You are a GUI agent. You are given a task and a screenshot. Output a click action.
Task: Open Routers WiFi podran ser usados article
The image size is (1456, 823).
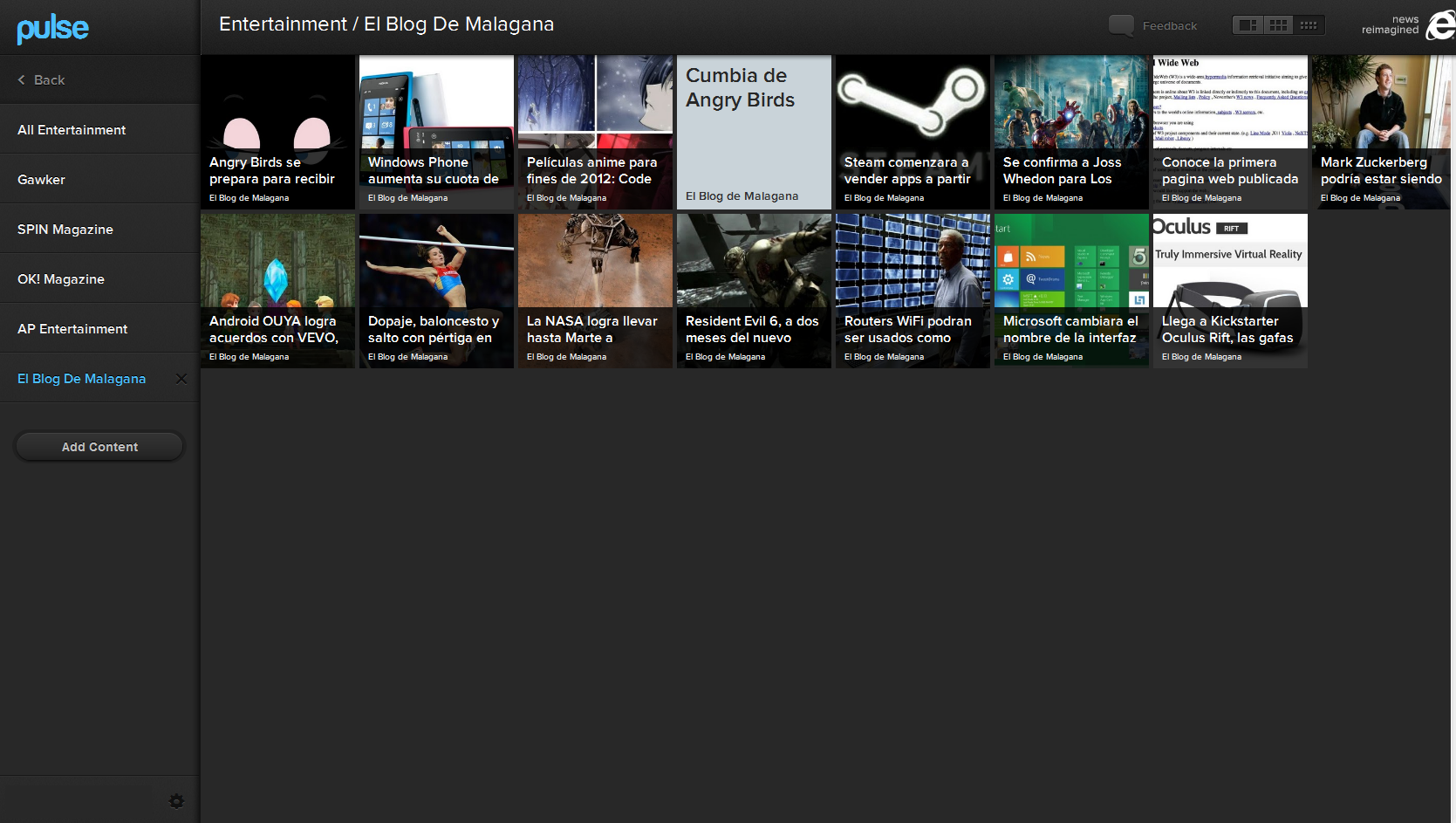pyautogui.click(x=913, y=291)
